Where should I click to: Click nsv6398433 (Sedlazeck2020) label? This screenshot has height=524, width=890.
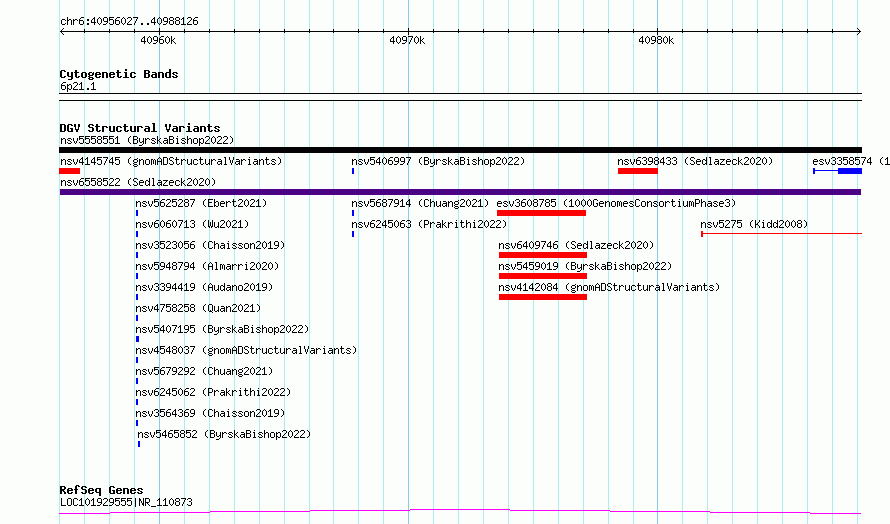coord(695,161)
